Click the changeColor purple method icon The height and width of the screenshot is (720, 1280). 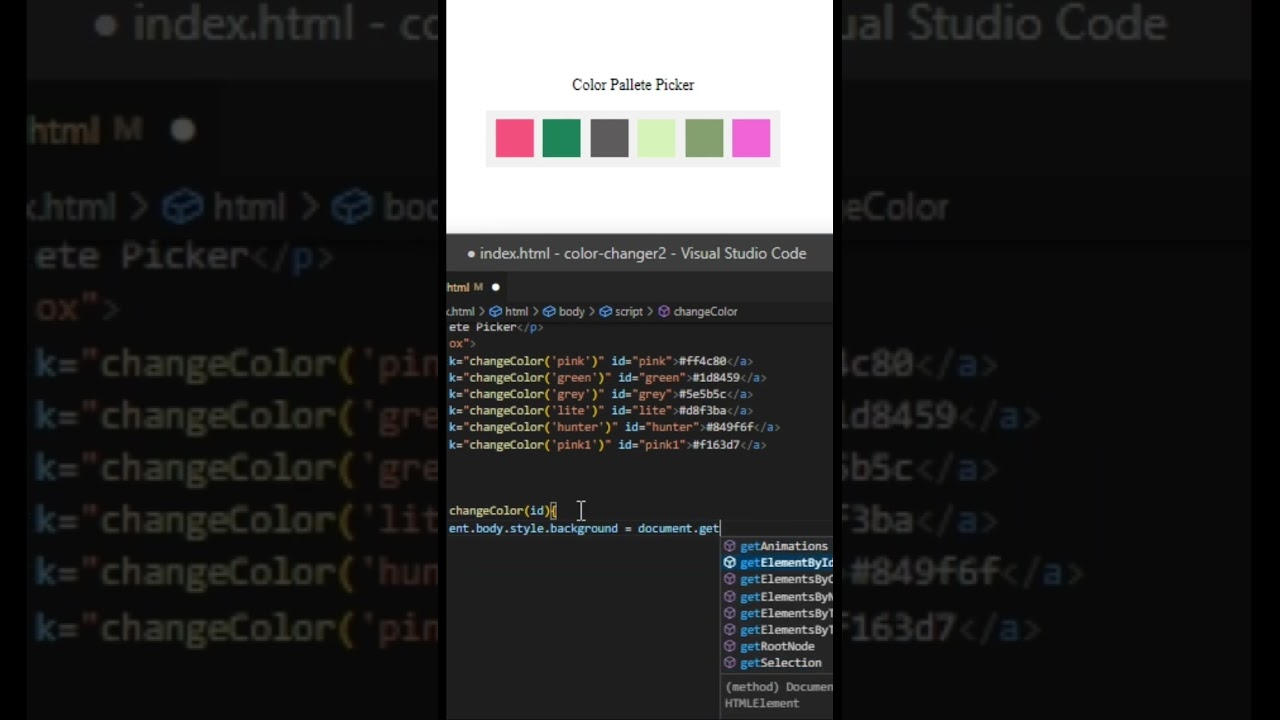[x=664, y=312]
